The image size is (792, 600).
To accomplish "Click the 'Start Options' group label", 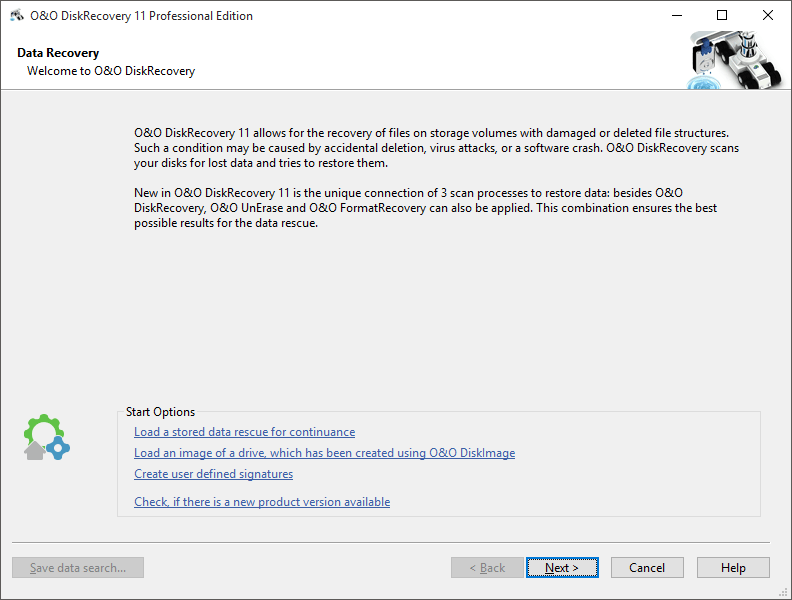I will pyautogui.click(x=160, y=412).
